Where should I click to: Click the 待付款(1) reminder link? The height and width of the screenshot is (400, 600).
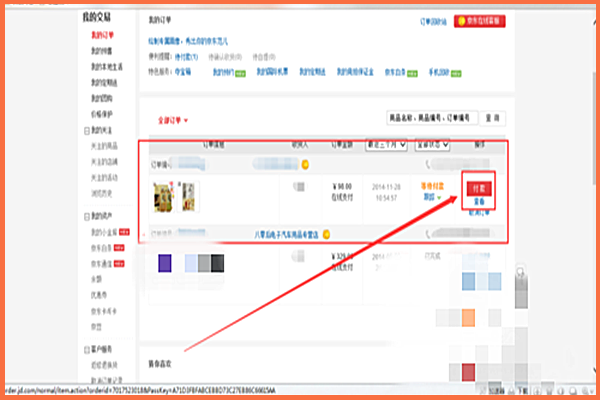coord(186,57)
